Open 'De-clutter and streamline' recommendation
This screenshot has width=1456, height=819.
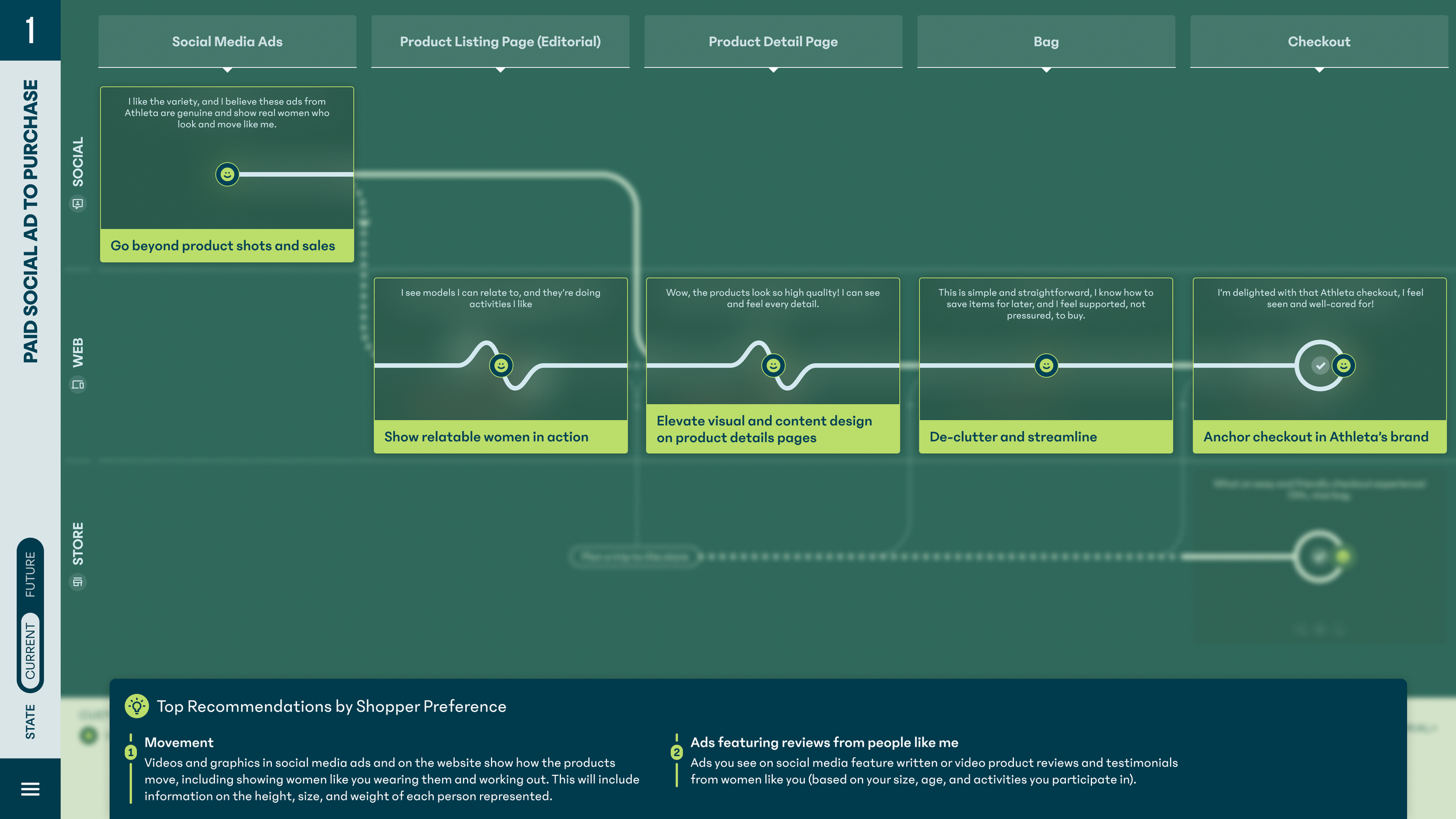click(1047, 436)
